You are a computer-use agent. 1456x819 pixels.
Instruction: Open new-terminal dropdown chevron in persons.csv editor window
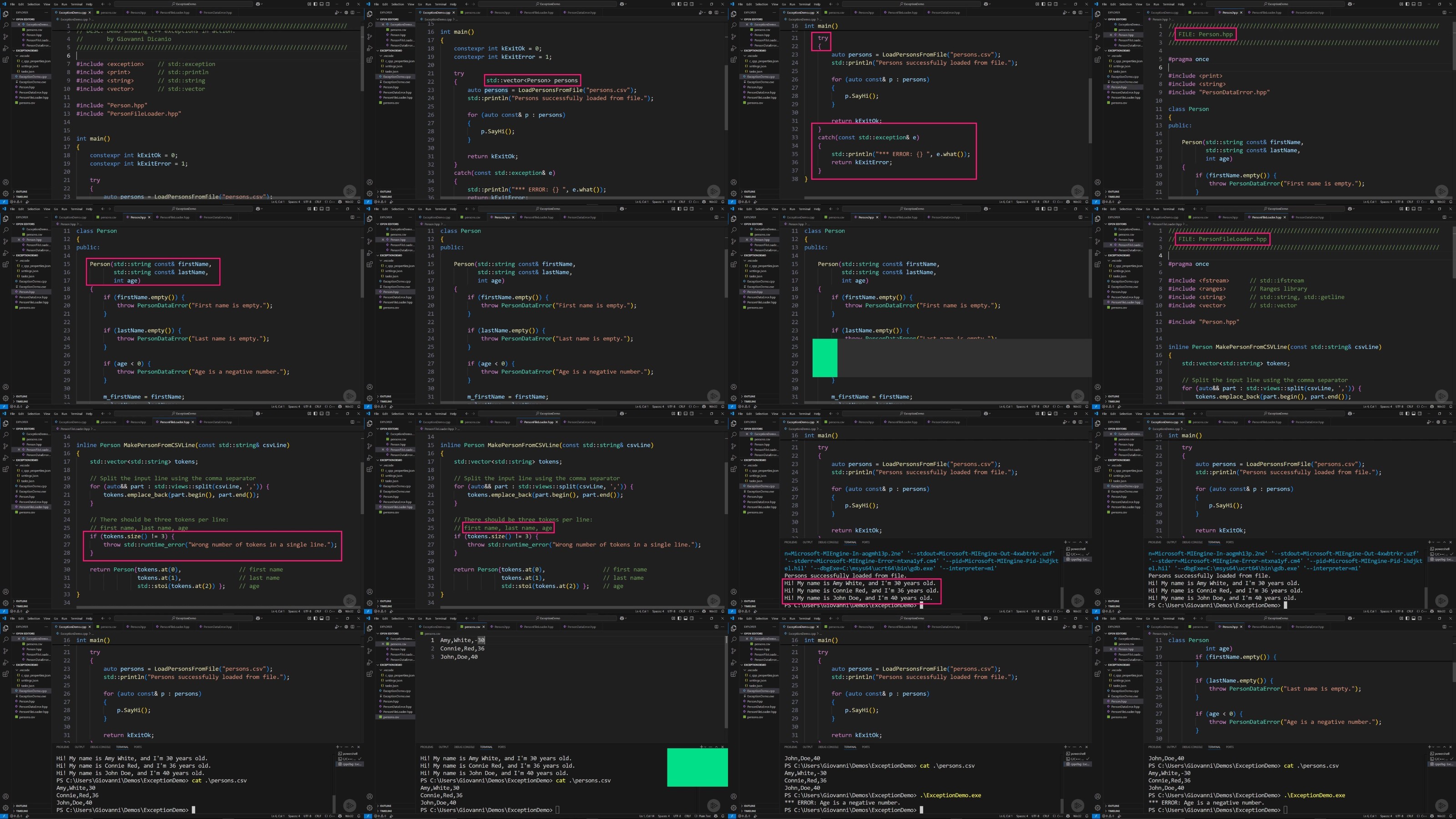pos(705,747)
